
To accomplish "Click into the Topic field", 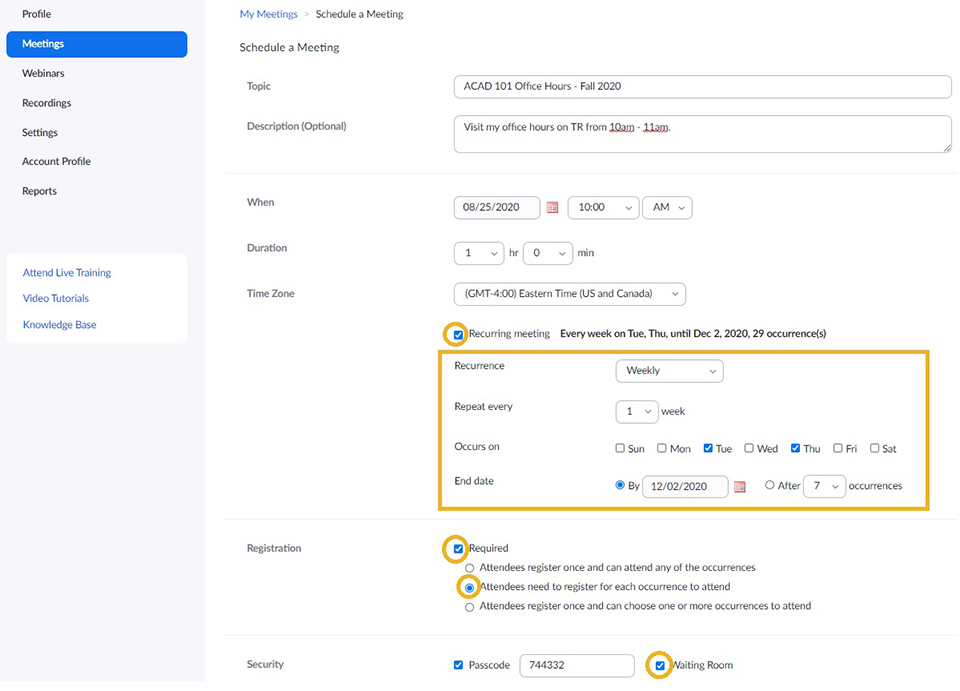I will [702, 87].
